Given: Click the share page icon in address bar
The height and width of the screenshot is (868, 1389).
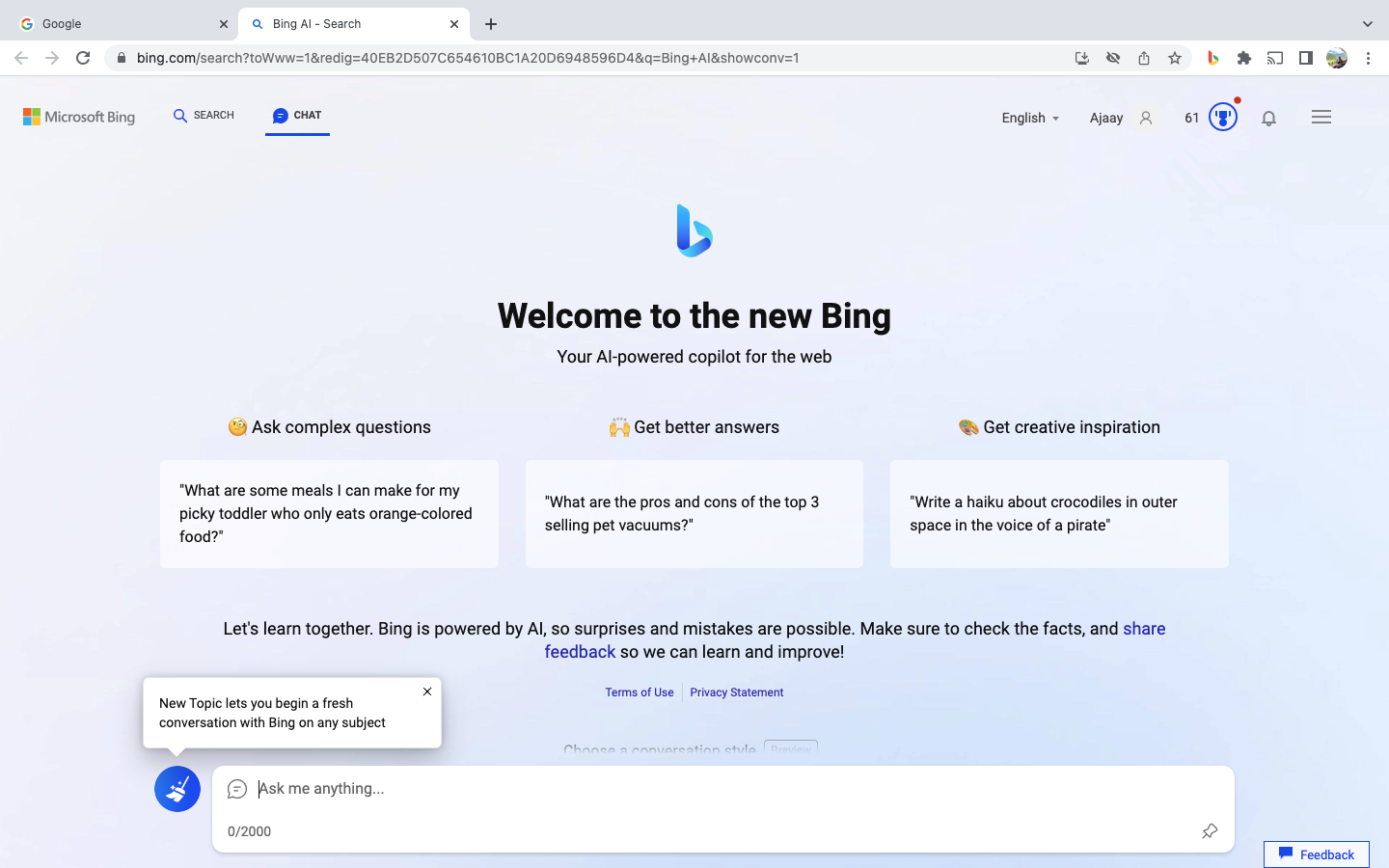Looking at the screenshot, I should pyautogui.click(x=1144, y=58).
